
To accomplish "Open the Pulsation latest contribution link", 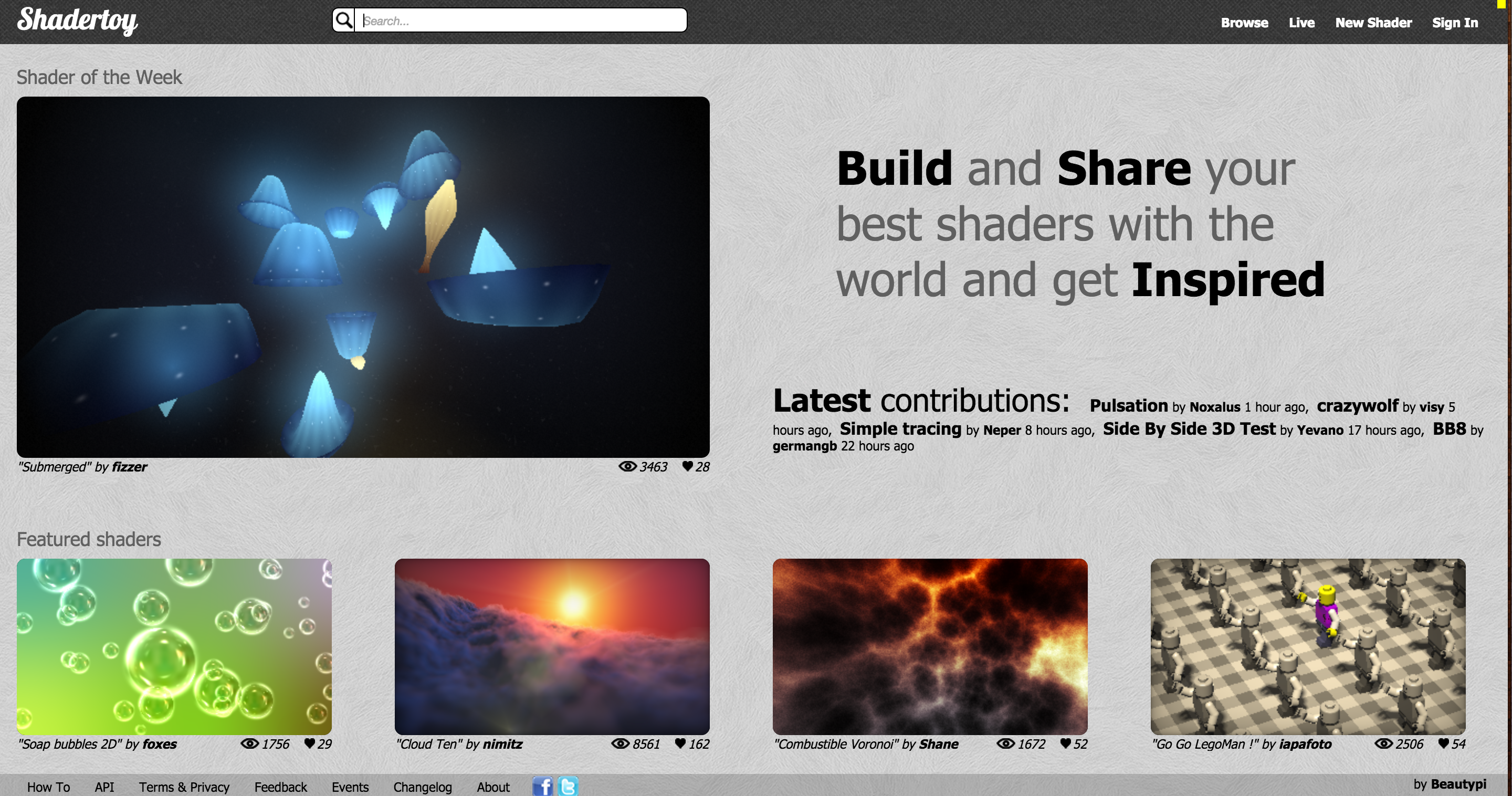I will 1128,406.
